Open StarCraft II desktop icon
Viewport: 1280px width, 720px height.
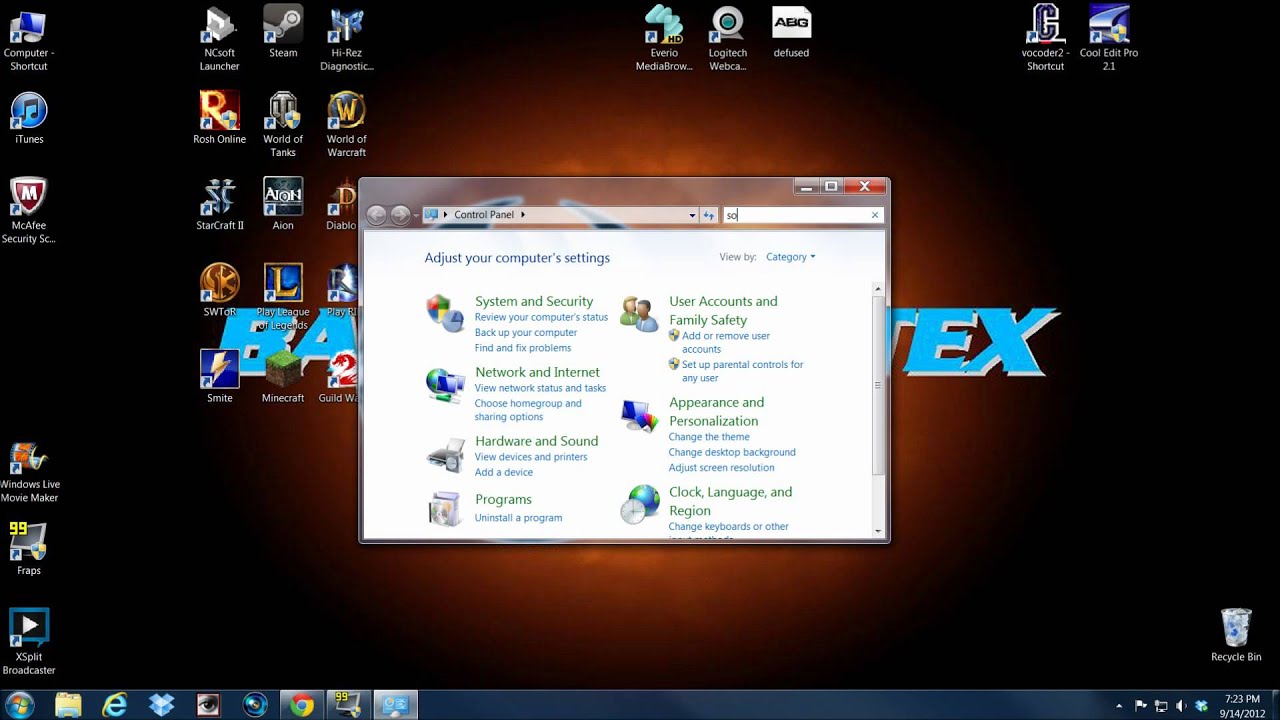click(219, 204)
